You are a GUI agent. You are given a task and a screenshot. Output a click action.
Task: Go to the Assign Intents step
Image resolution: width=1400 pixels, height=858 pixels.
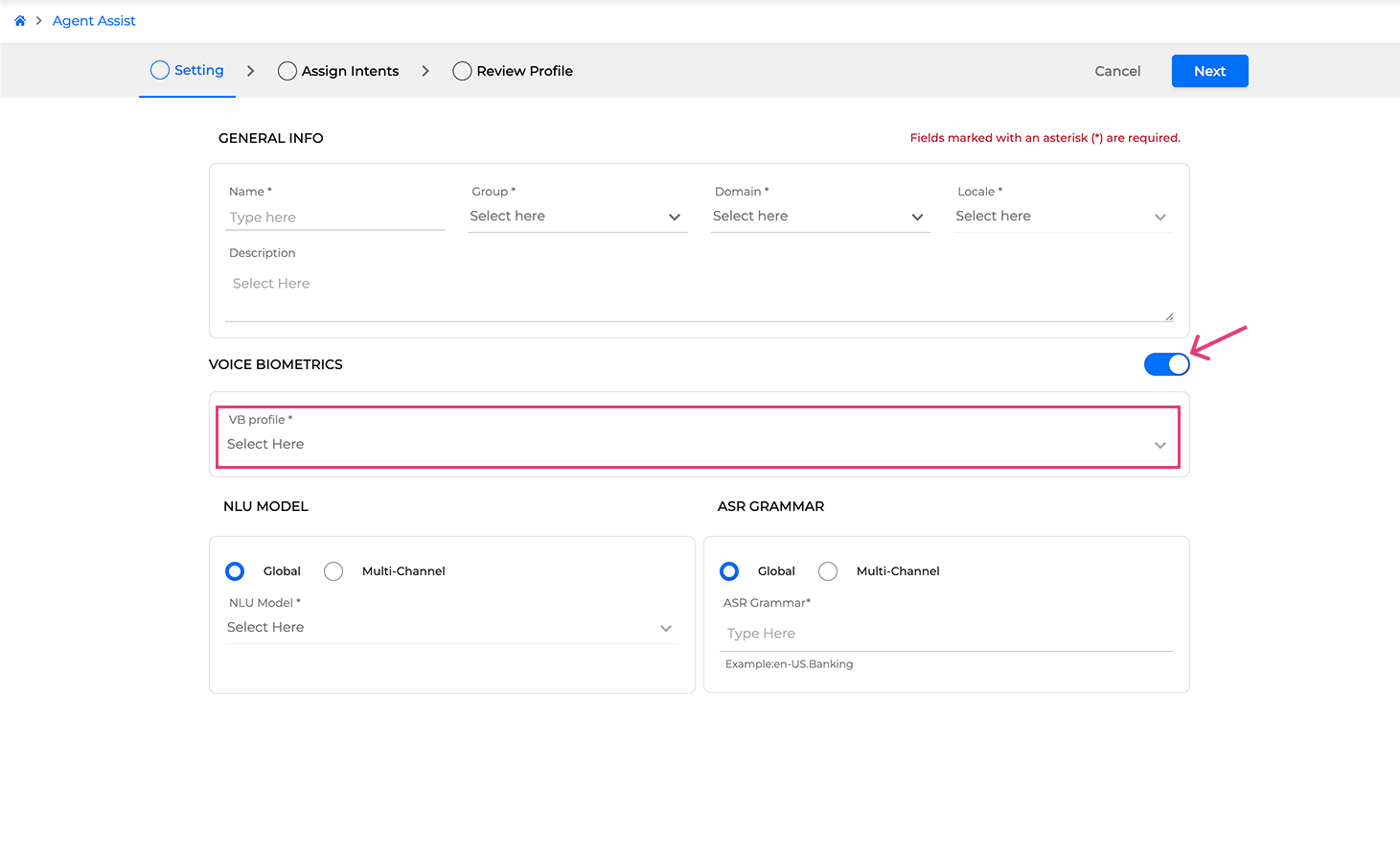point(338,71)
